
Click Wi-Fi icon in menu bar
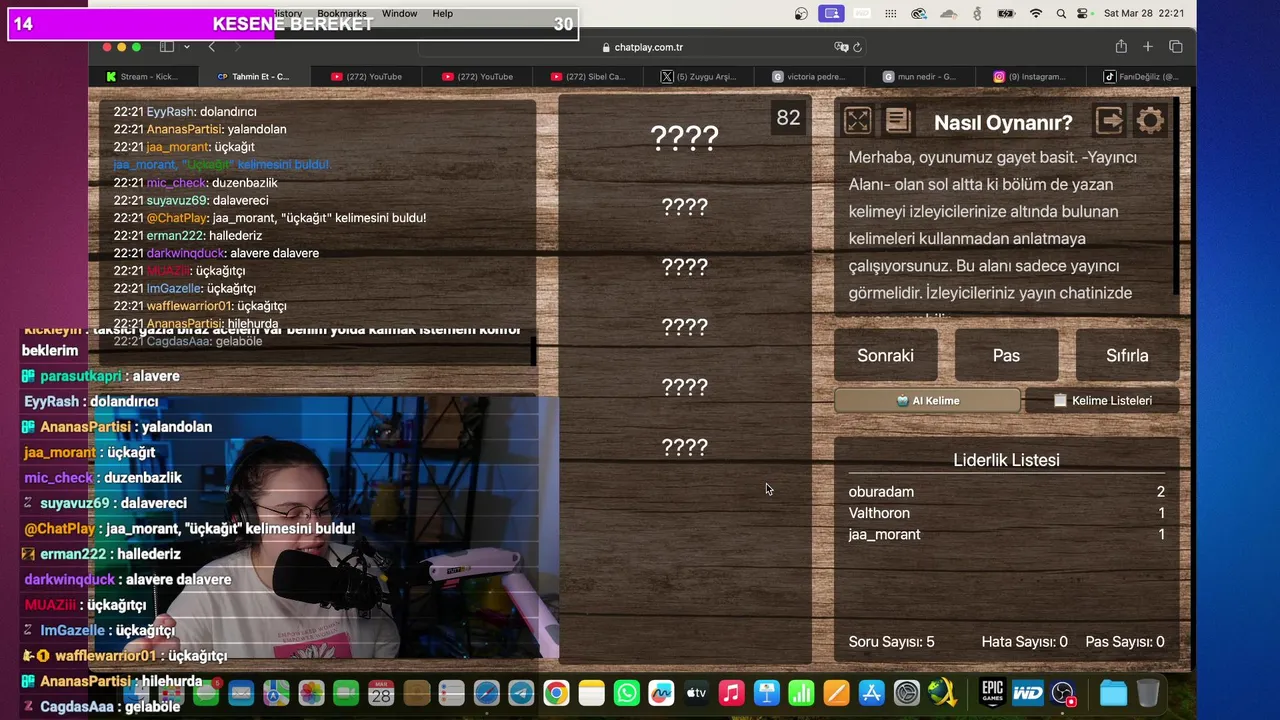pyautogui.click(x=1035, y=14)
